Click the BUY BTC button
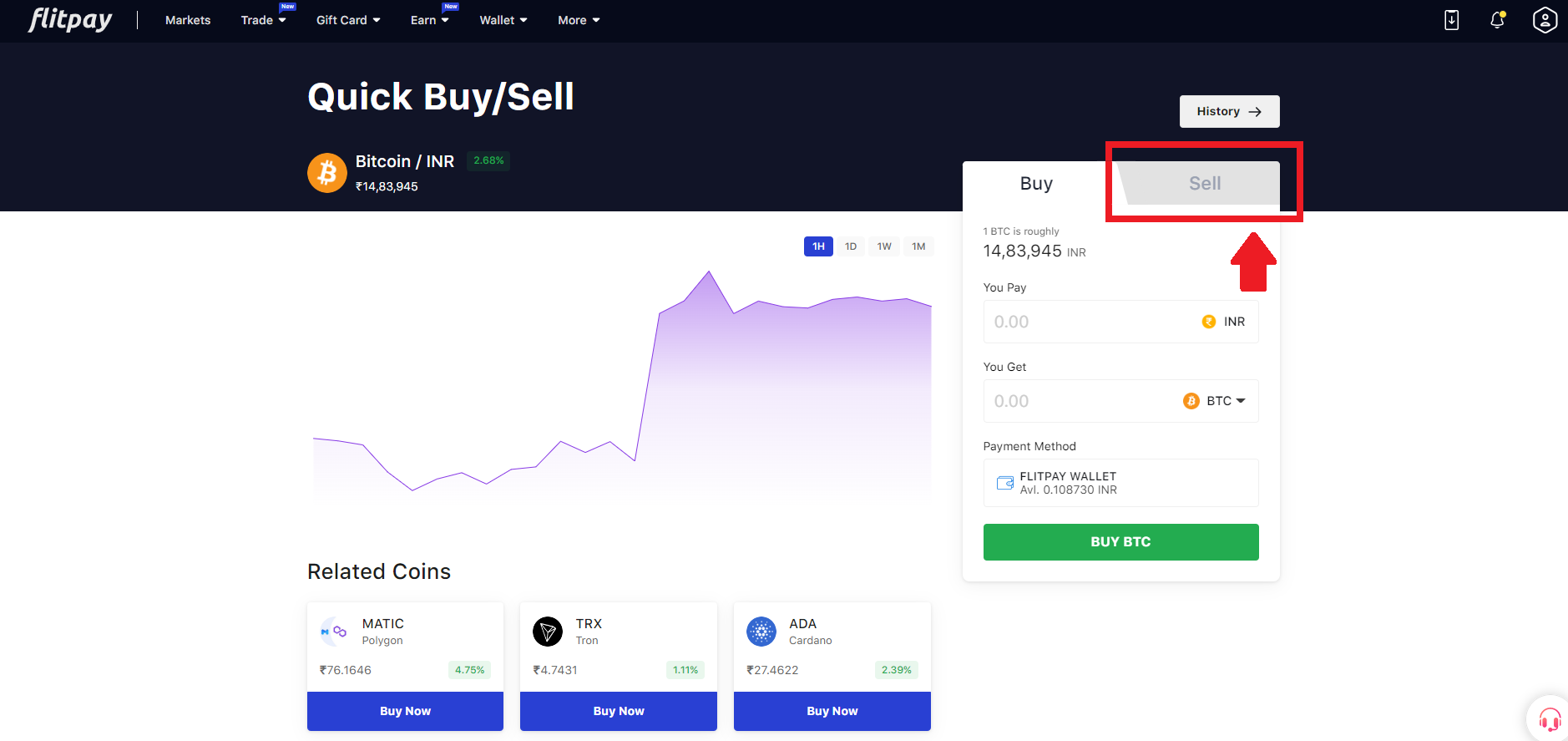 pos(1120,542)
